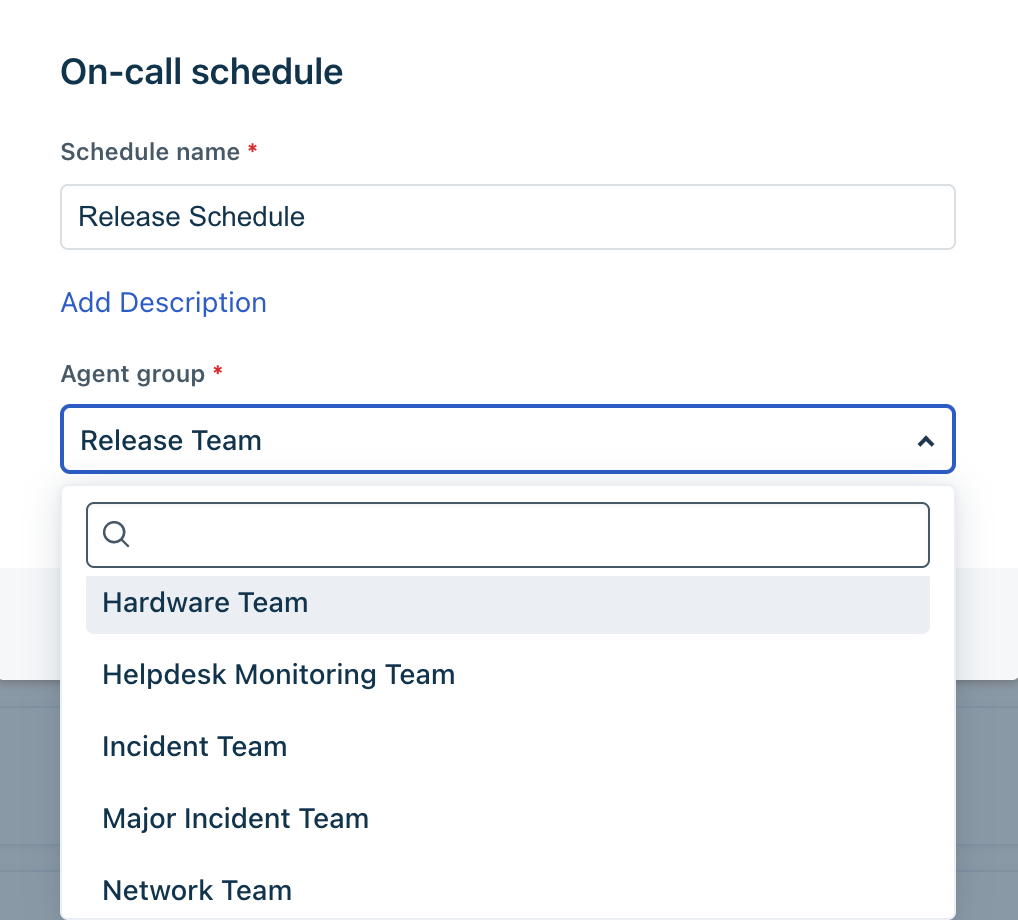
Task: Click the Agent group required asterisk
Action: tap(218, 373)
